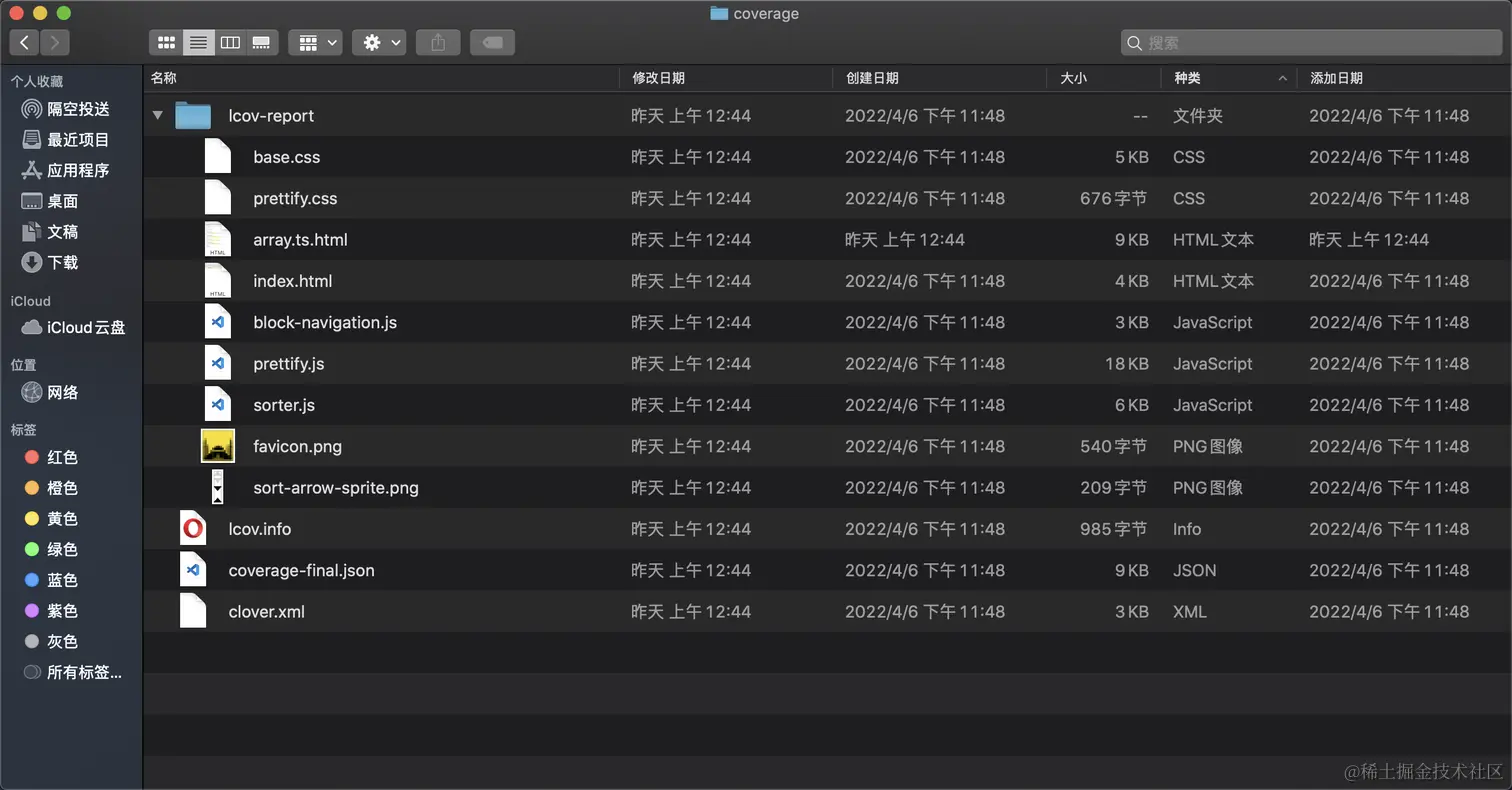Sort by 修改日期 column header

(658, 78)
